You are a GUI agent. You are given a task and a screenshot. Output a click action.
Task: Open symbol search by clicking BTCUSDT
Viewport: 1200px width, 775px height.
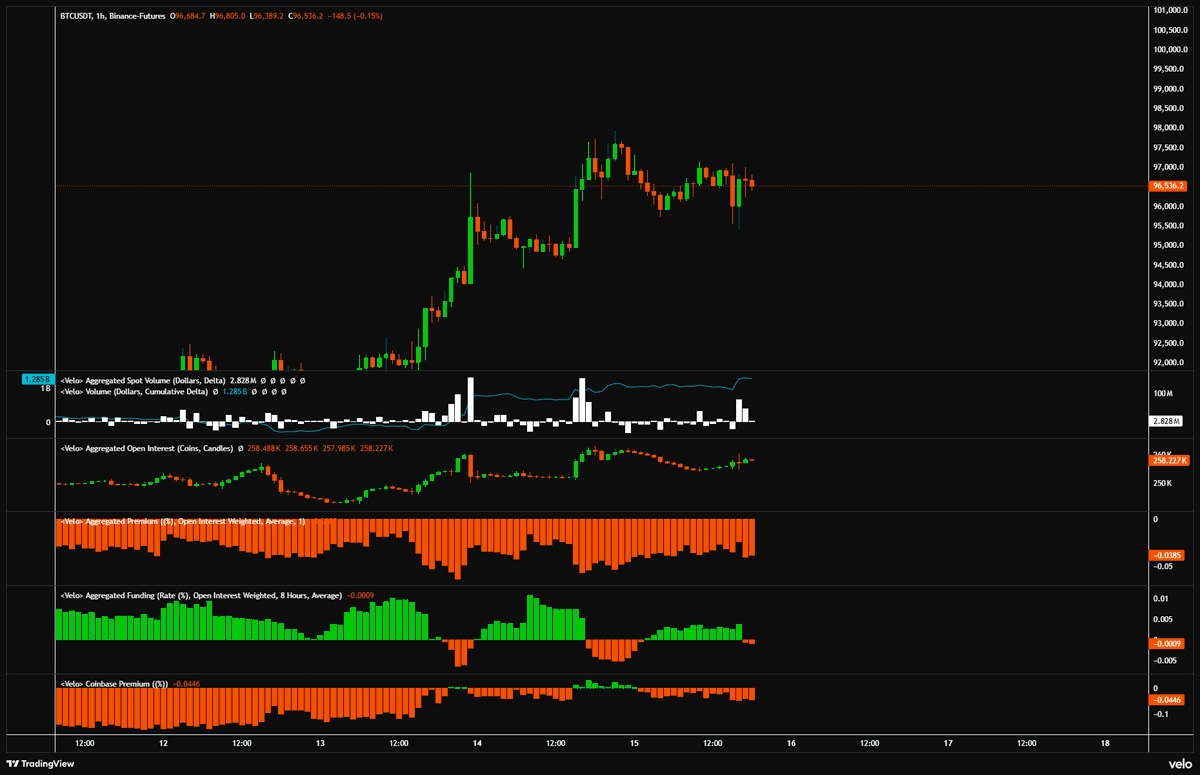pos(76,17)
